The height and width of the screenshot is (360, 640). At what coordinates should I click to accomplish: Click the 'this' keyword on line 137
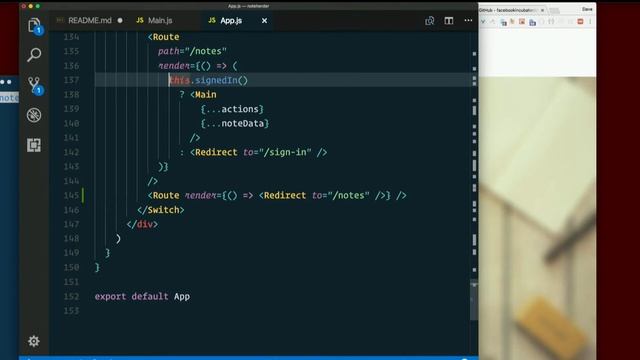pyautogui.click(x=180, y=80)
